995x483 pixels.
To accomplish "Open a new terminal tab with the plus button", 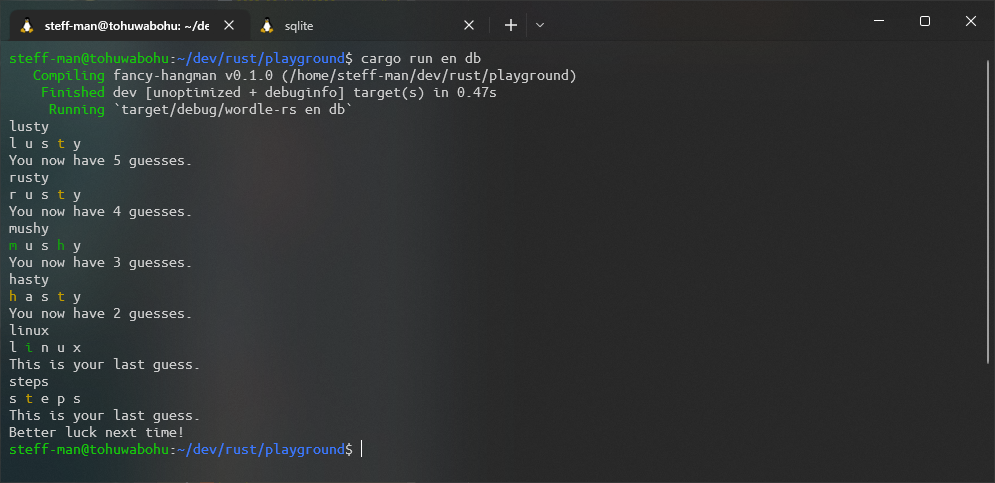I will (510, 25).
